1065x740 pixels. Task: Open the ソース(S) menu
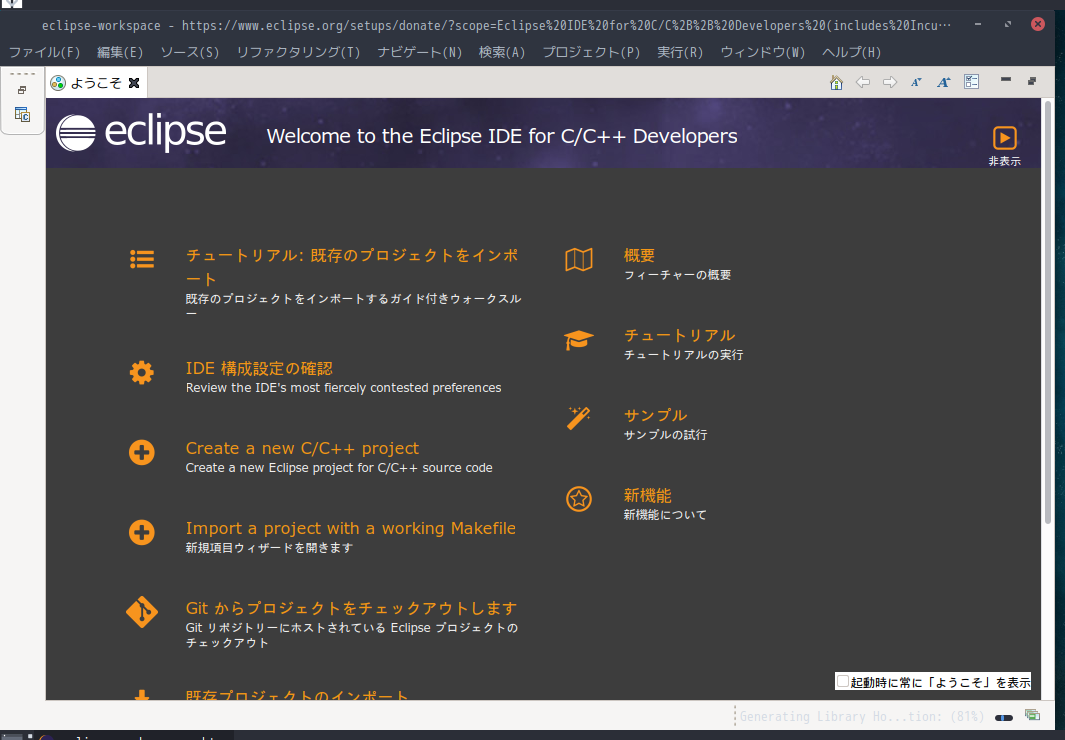pyautogui.click(x=189, y=52)
